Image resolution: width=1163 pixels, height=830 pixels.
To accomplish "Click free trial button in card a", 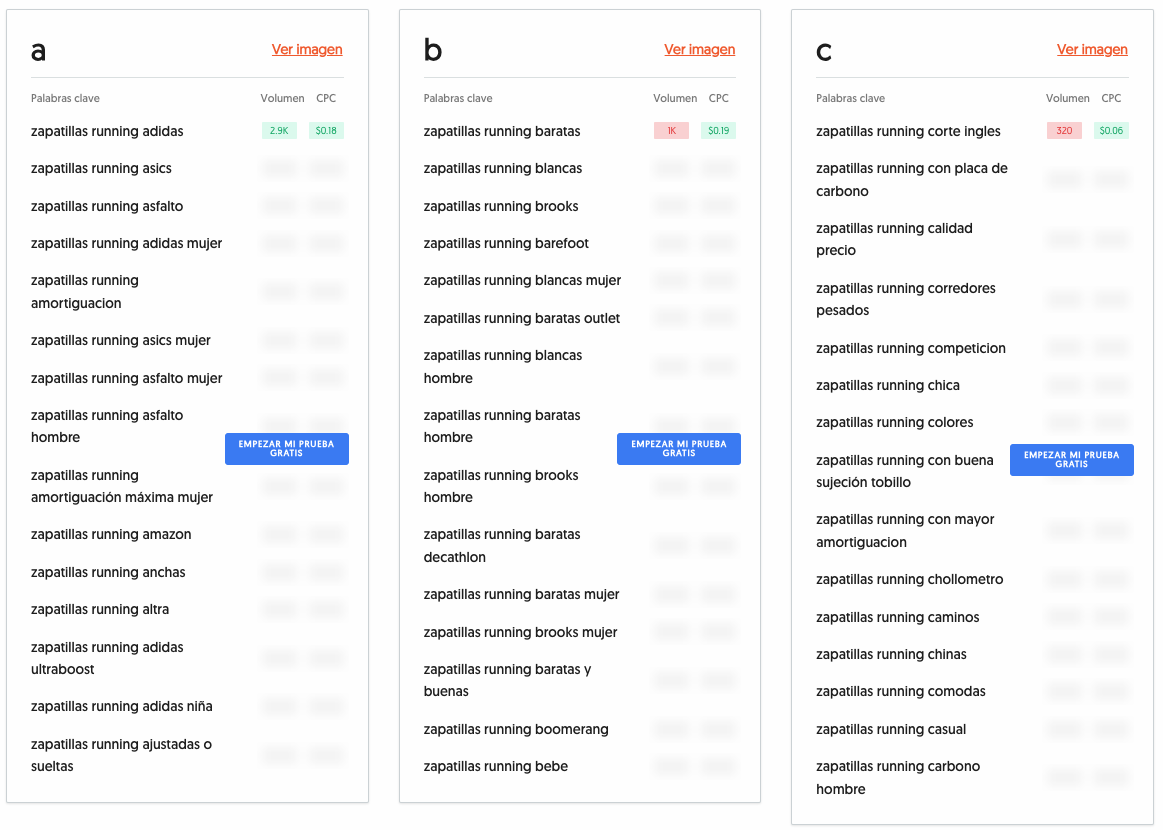I will tap(287, 449).
